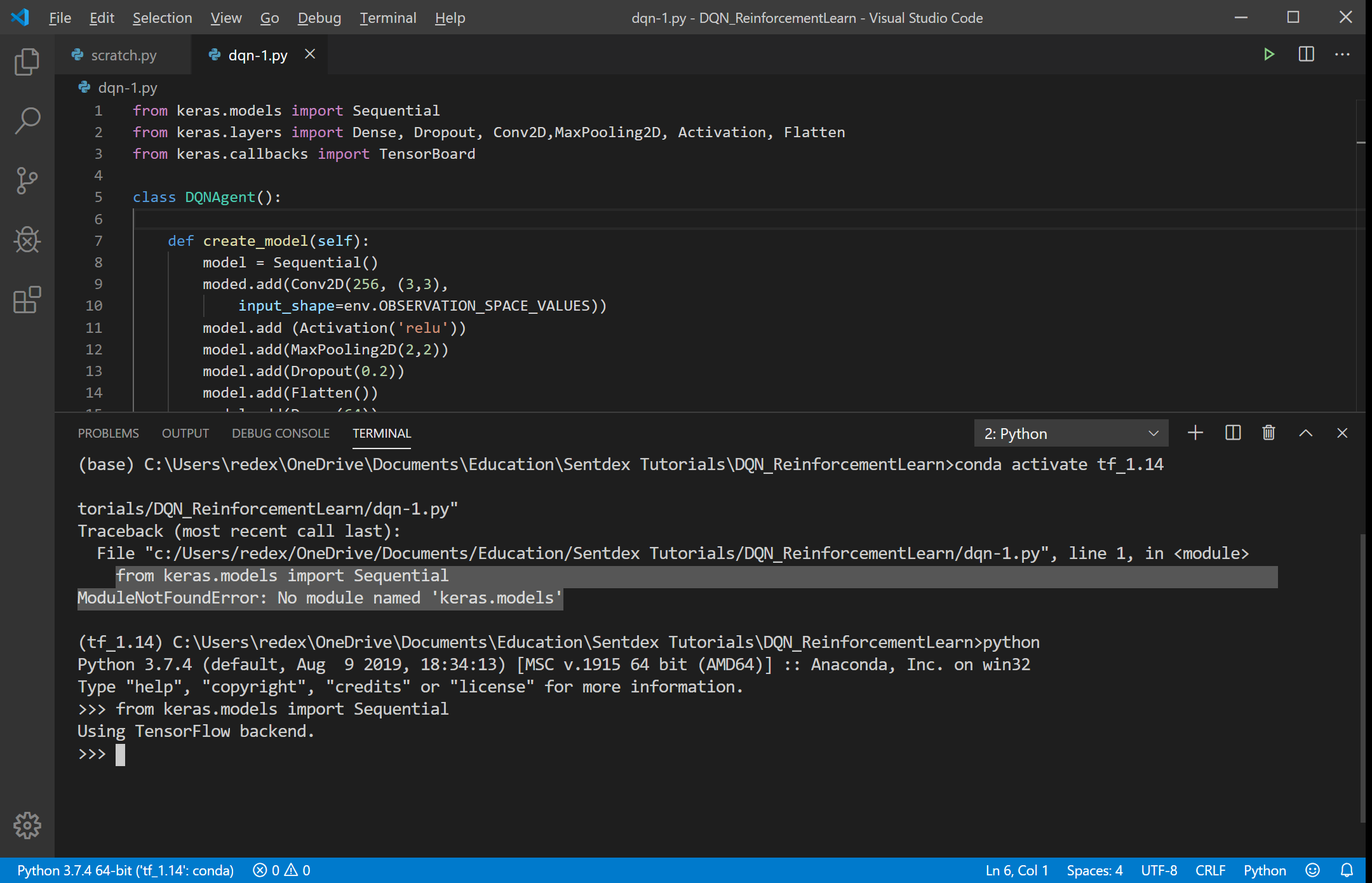The image size is (1372, 883).
Task: Open notifications from the bell icon
Action: (1347, 870)
